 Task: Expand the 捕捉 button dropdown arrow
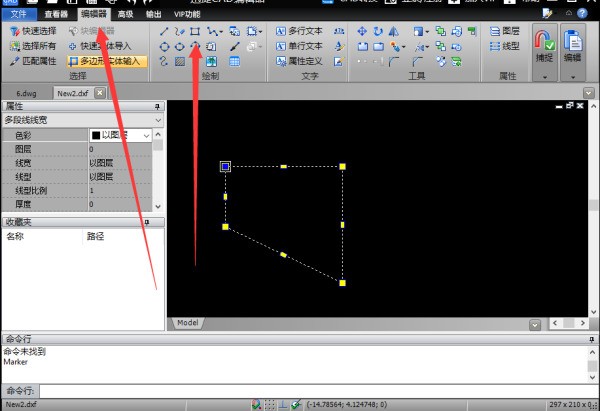click(545, 77)
